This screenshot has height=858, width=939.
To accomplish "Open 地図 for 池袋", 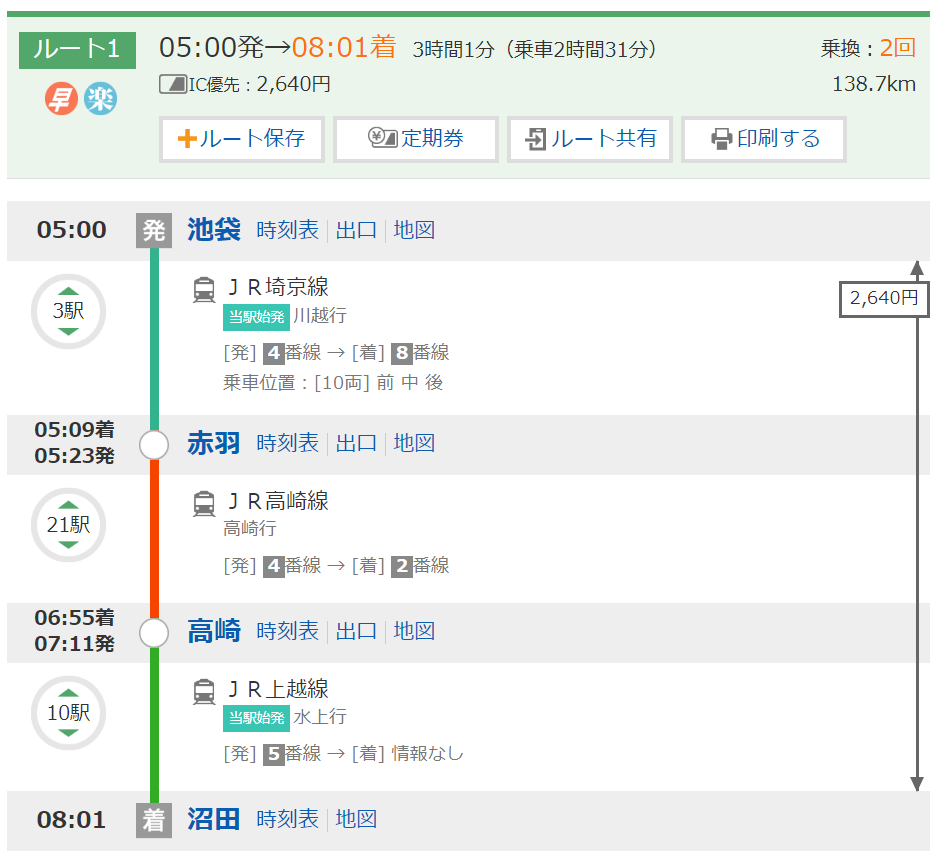I will [x=414, y=230].
